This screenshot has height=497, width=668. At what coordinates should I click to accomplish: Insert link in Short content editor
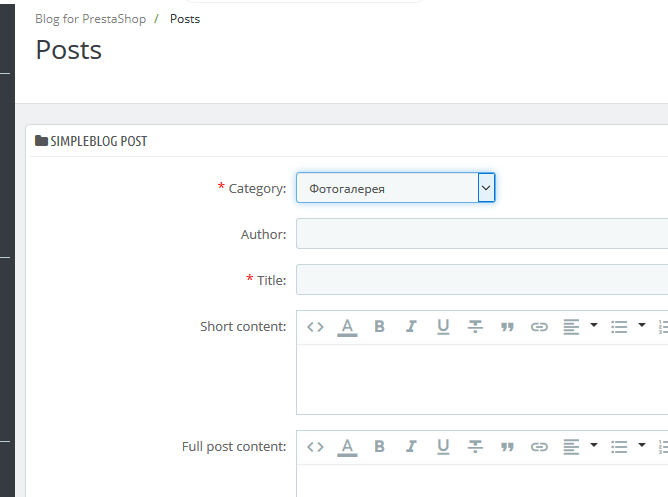(x=539, y=326)
